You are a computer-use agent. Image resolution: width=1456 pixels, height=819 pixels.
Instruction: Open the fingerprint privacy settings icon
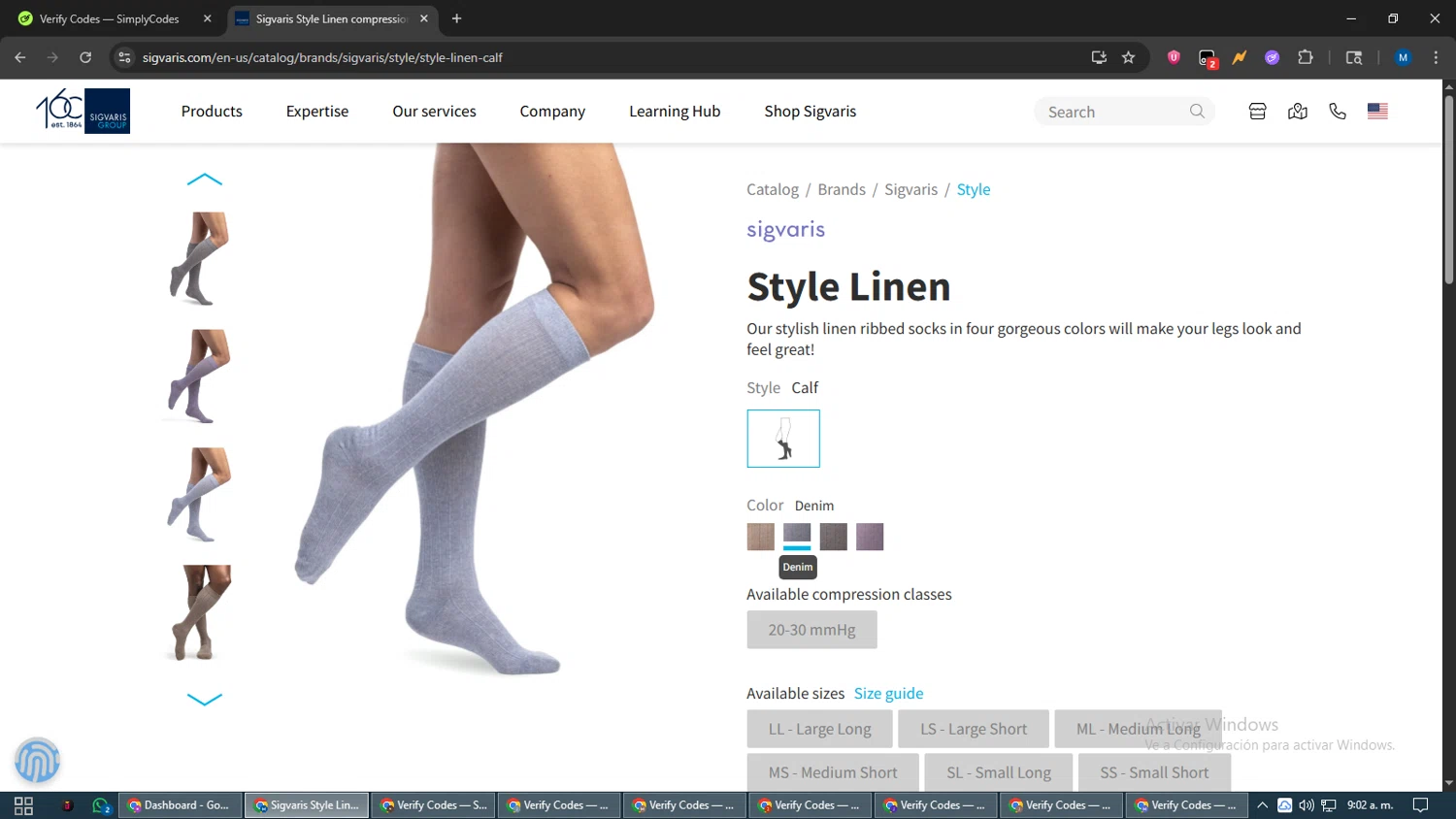(x=37, y=760)
